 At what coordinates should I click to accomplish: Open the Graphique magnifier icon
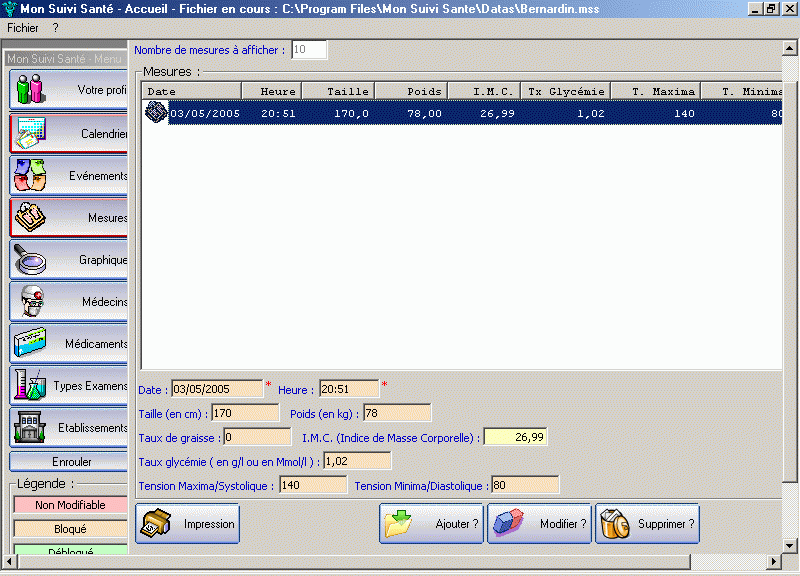coord(30,259)
